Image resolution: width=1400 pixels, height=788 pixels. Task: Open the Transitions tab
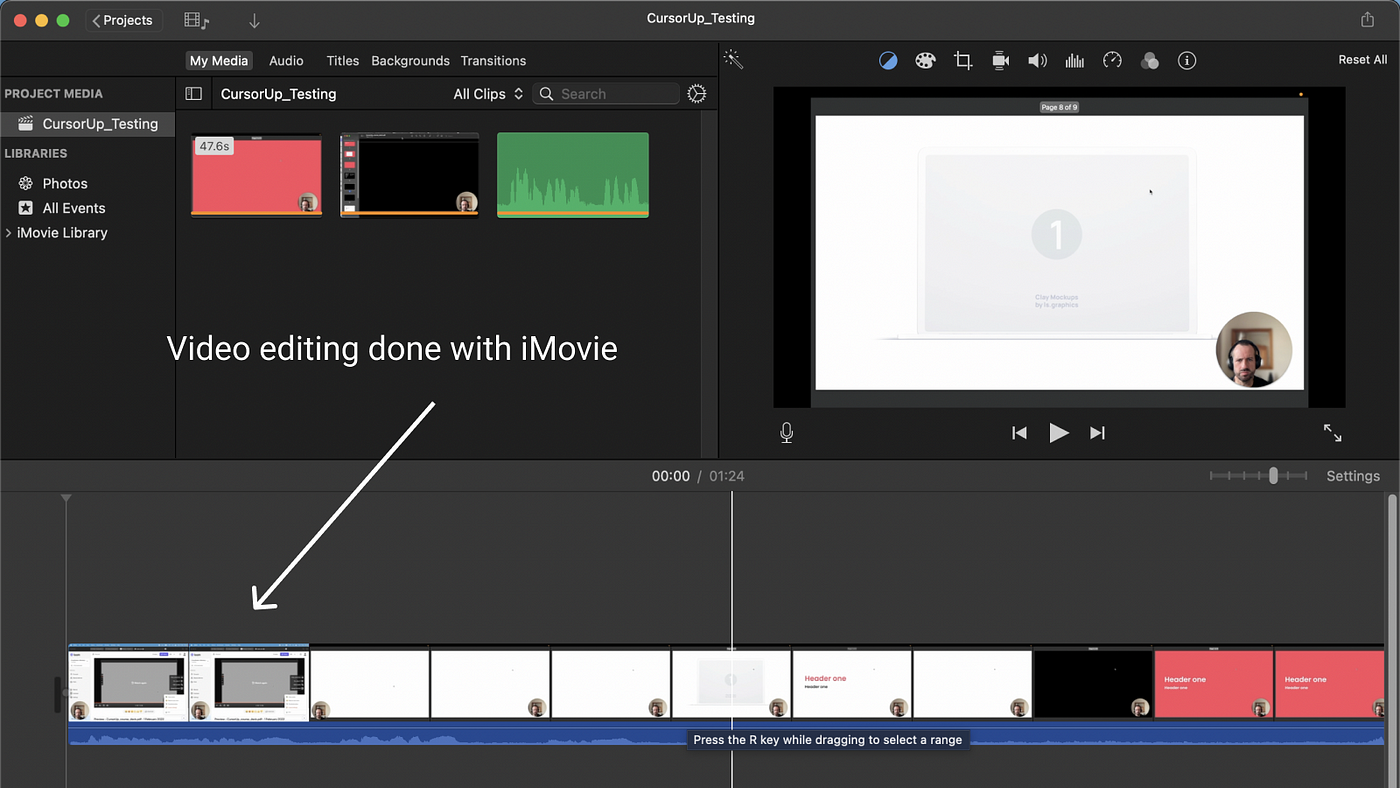coord(493,61)
